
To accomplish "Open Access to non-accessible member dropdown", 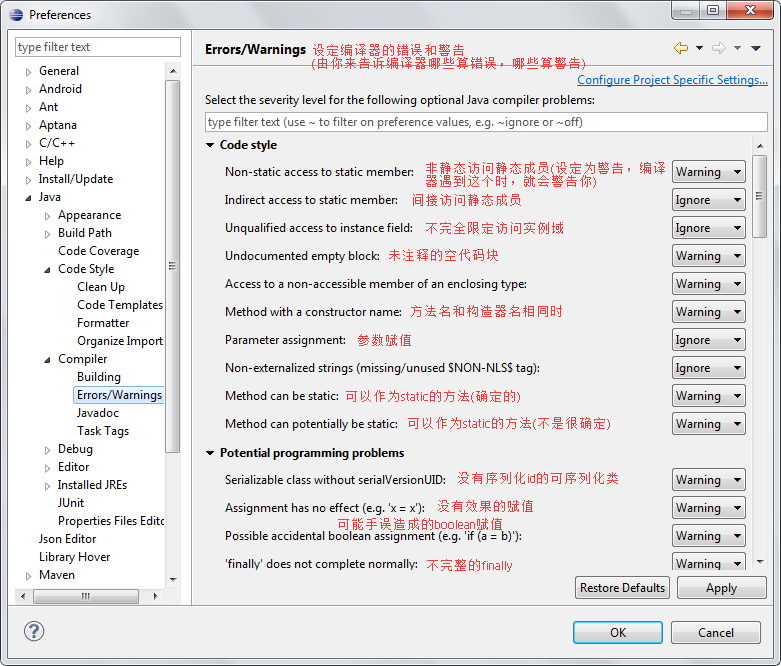I will coord(708,284).
